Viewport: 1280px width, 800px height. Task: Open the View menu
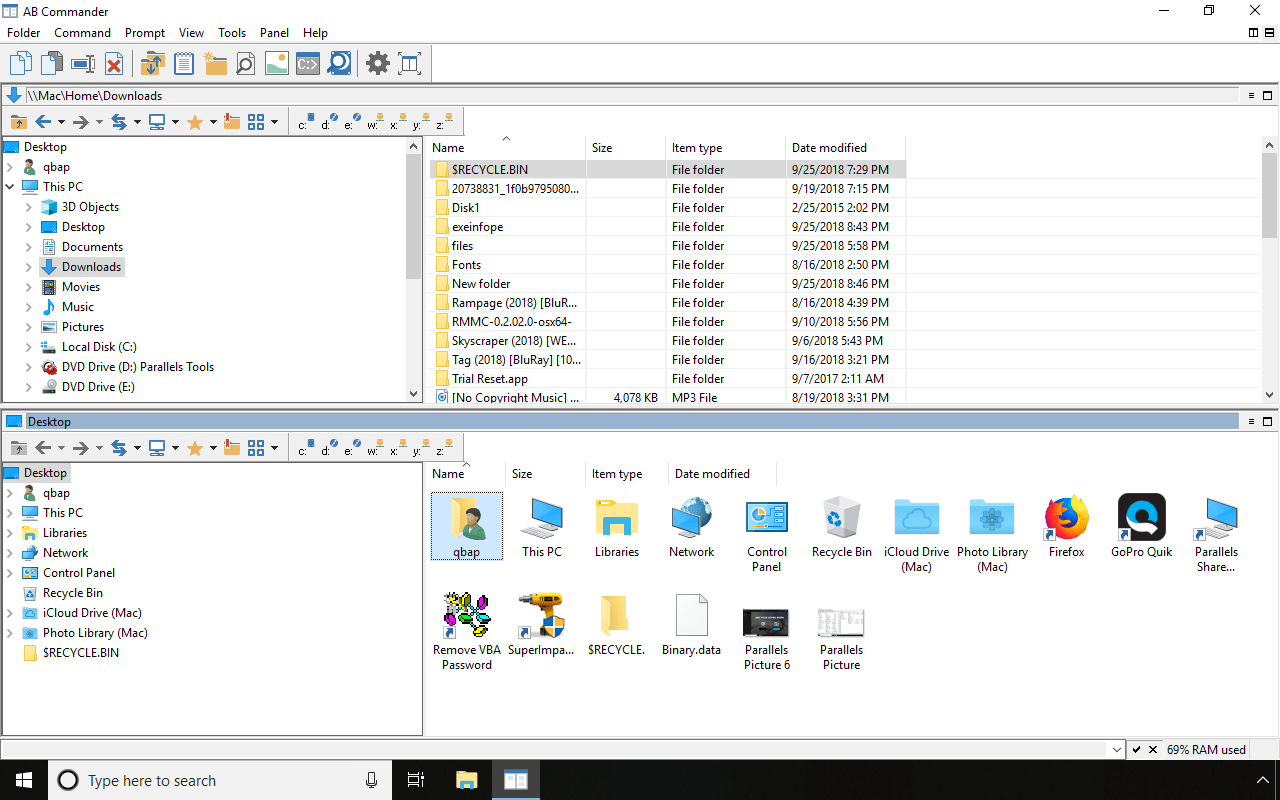(x=191, y=32)
